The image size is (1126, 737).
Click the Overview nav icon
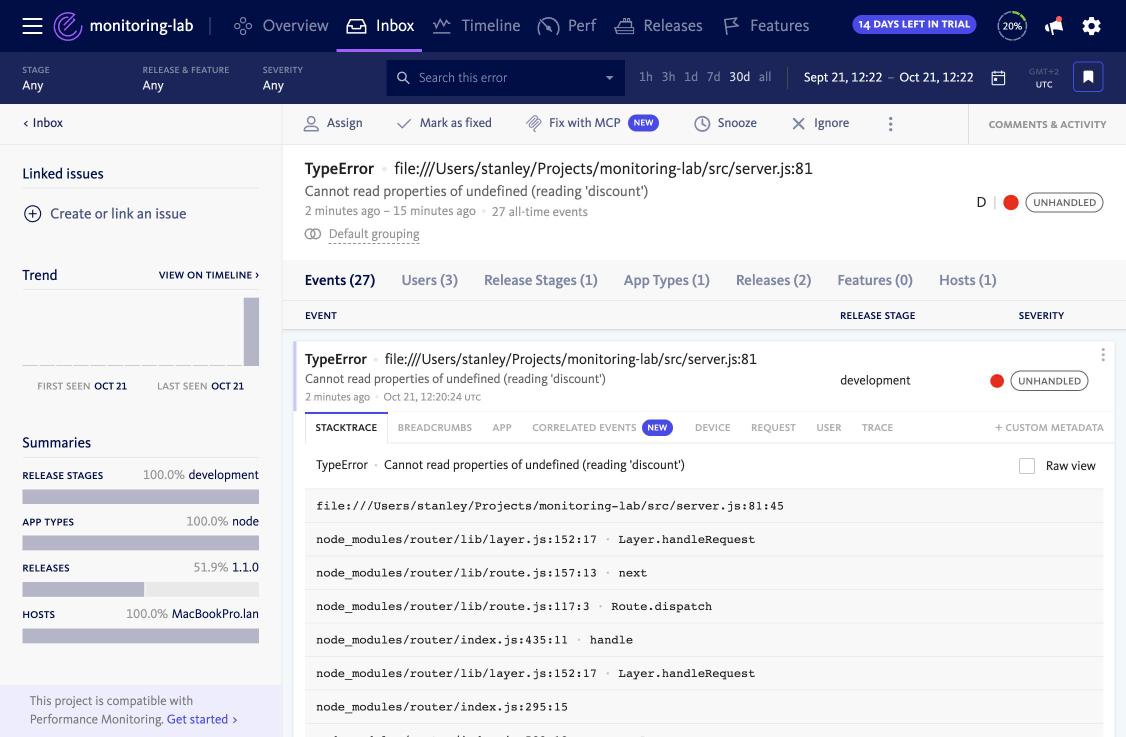click(x=243, y=26)
